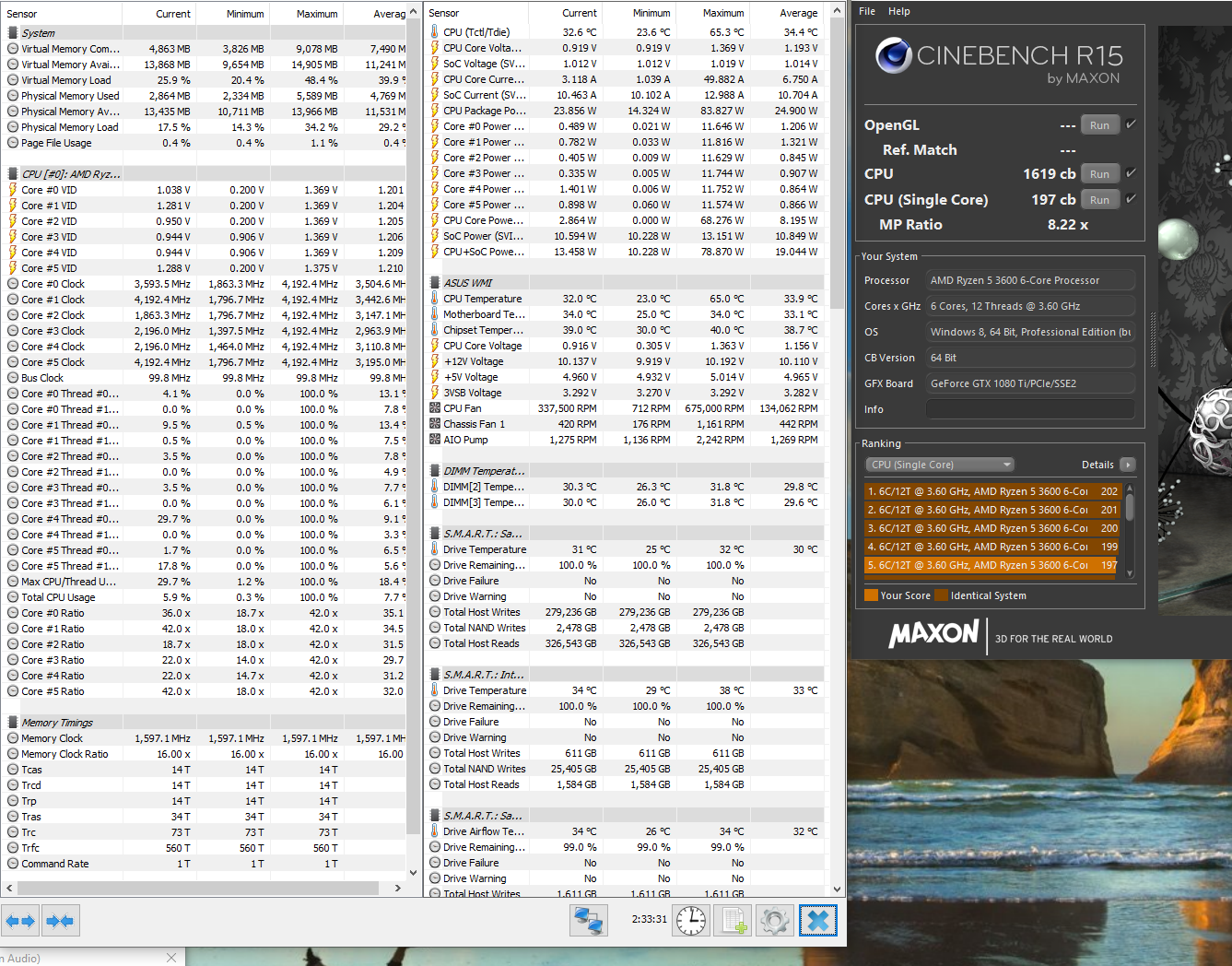Expand ranking Details arrow button
The height and width of the screenshot is (966, 1232).
click(1128, 465)
